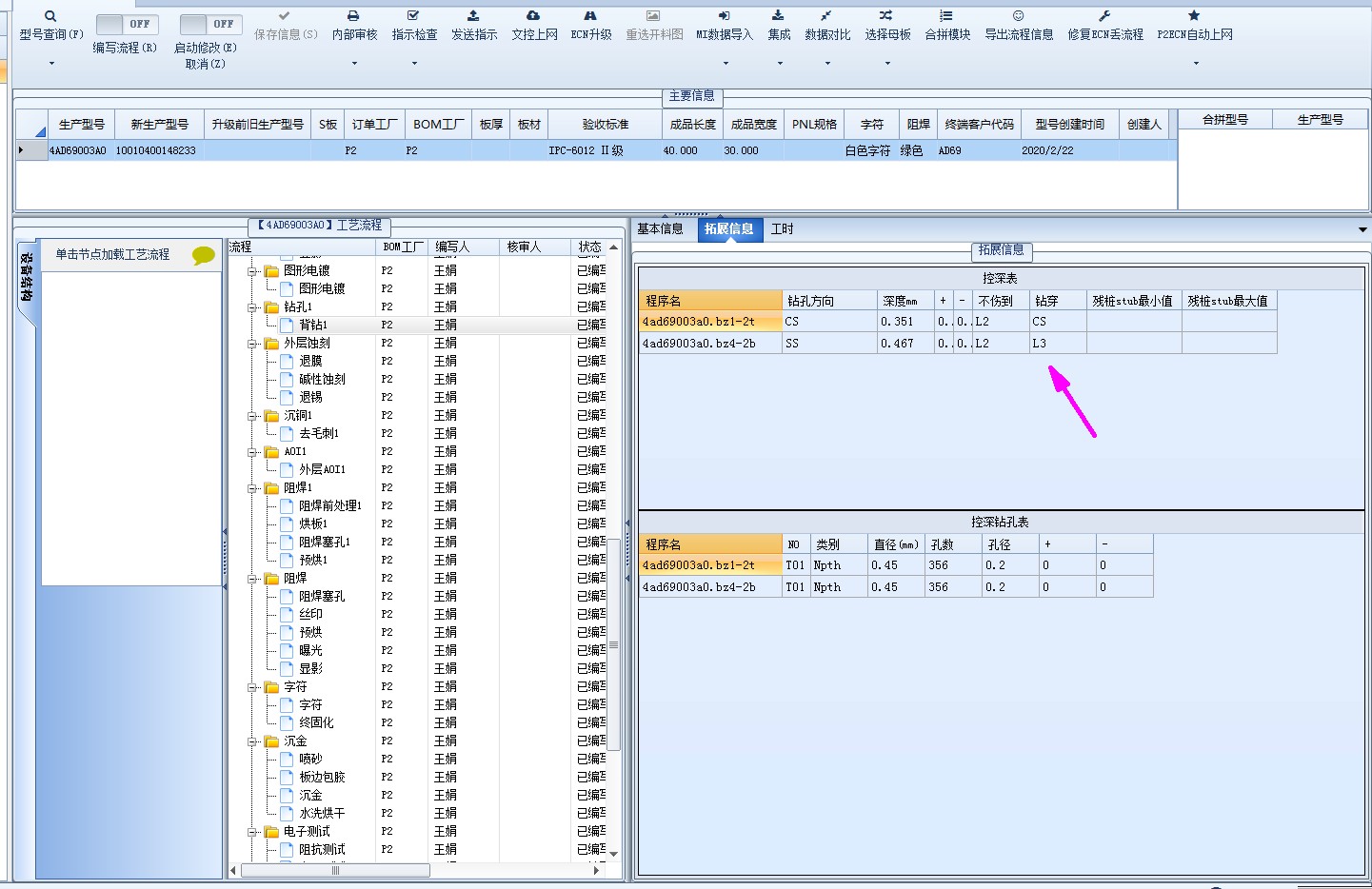Open dropdown arrow under 指示检查
Screen dimensions: 1372x889
click(414, 64)
